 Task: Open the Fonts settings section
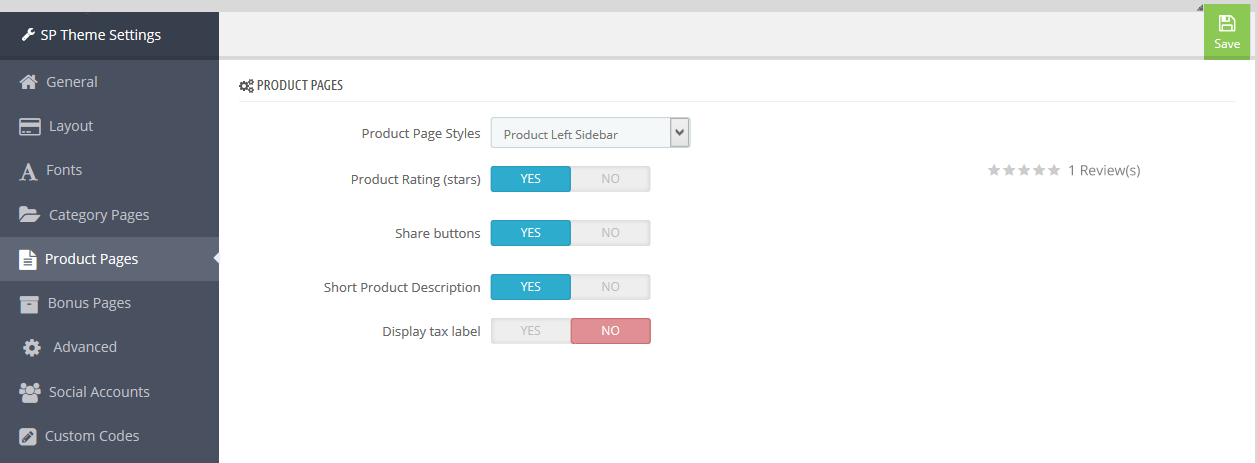pos(109,170)
